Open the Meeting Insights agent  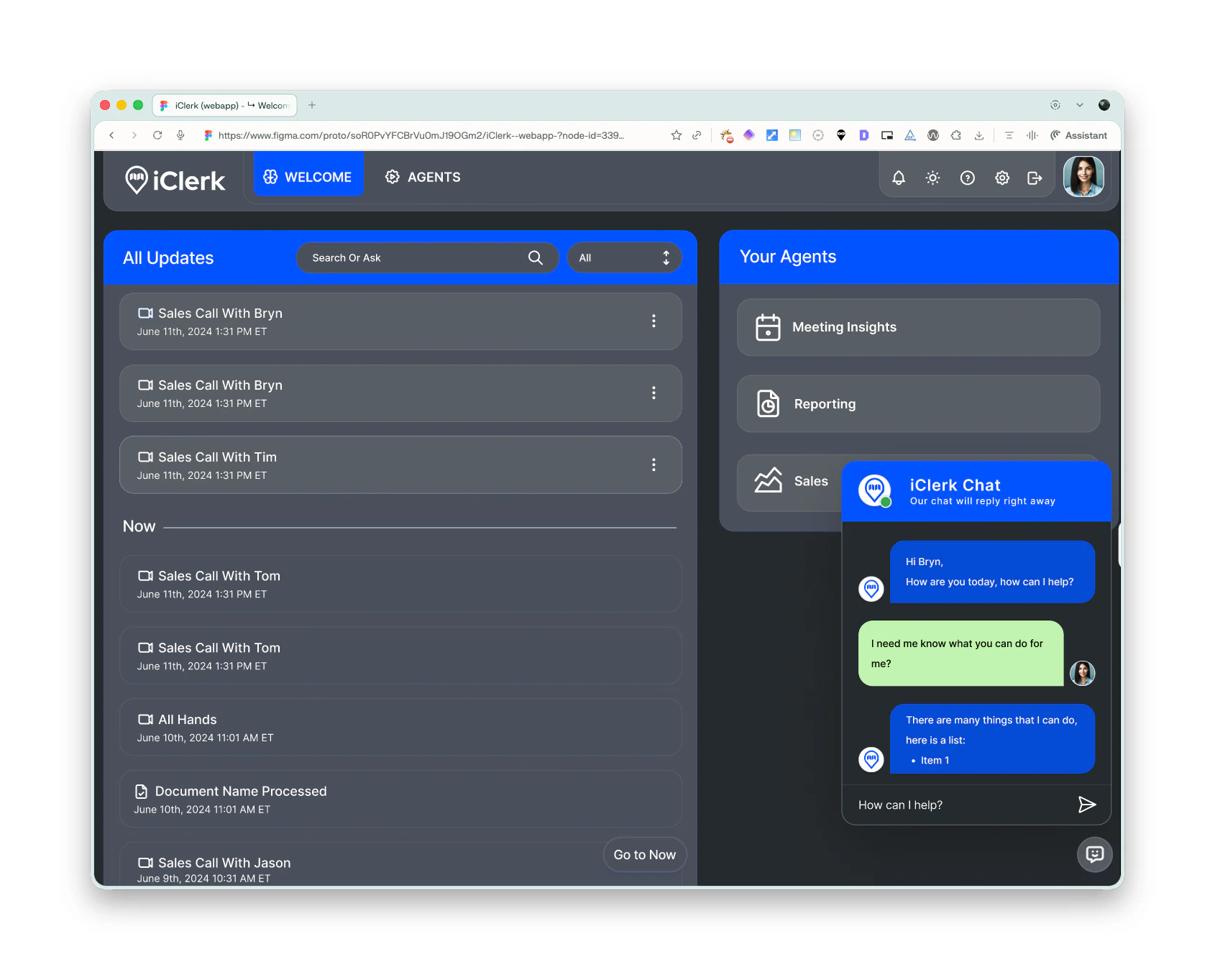coord(918,327)
